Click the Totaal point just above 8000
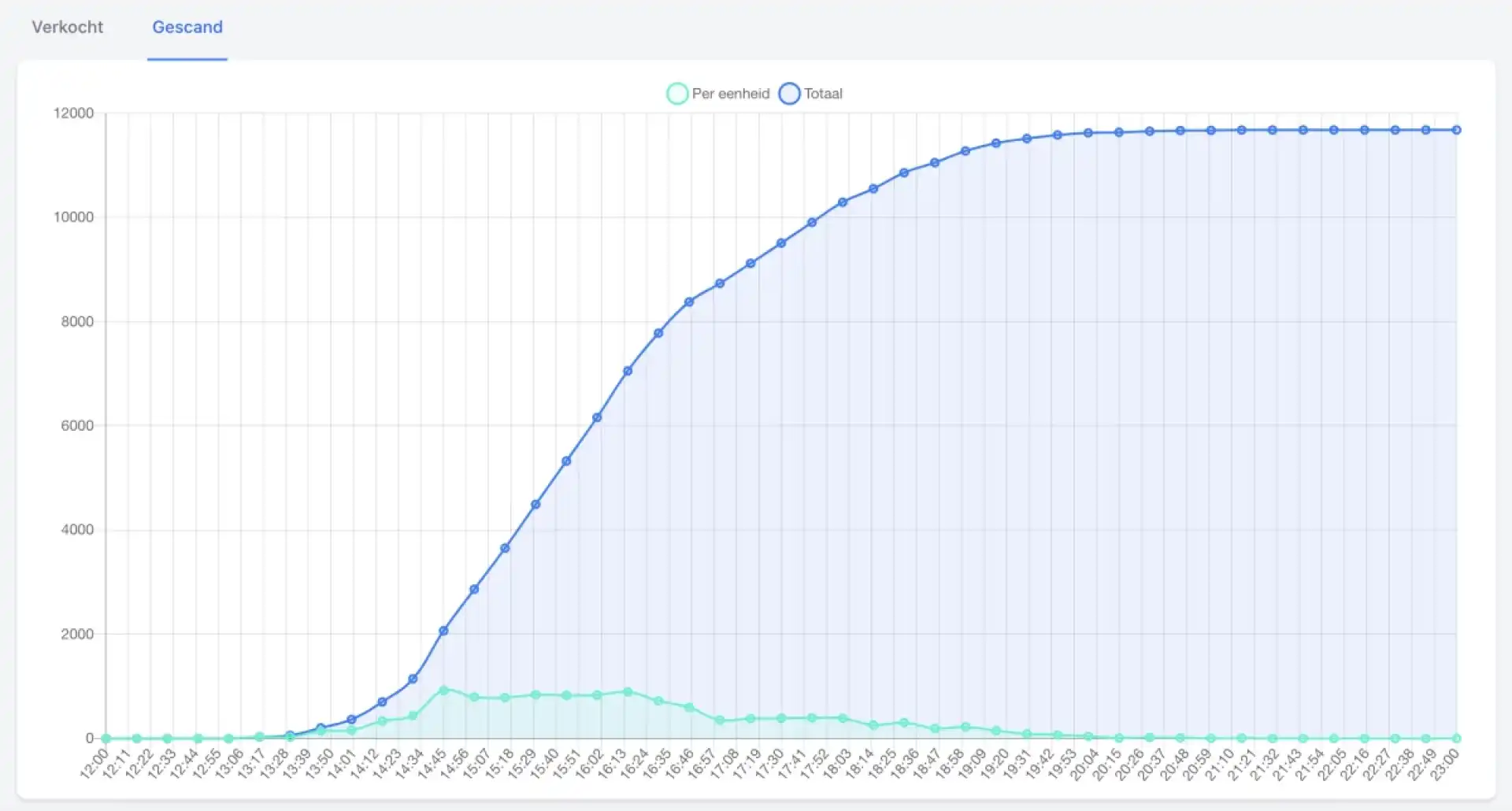The width and height of the screenshot is (1512, 811). pos(689,302)
